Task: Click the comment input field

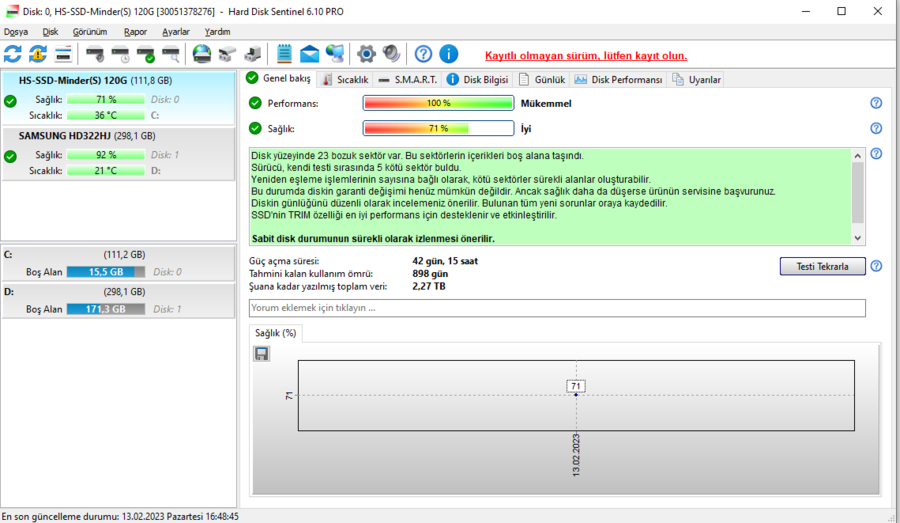Action: 557,308
